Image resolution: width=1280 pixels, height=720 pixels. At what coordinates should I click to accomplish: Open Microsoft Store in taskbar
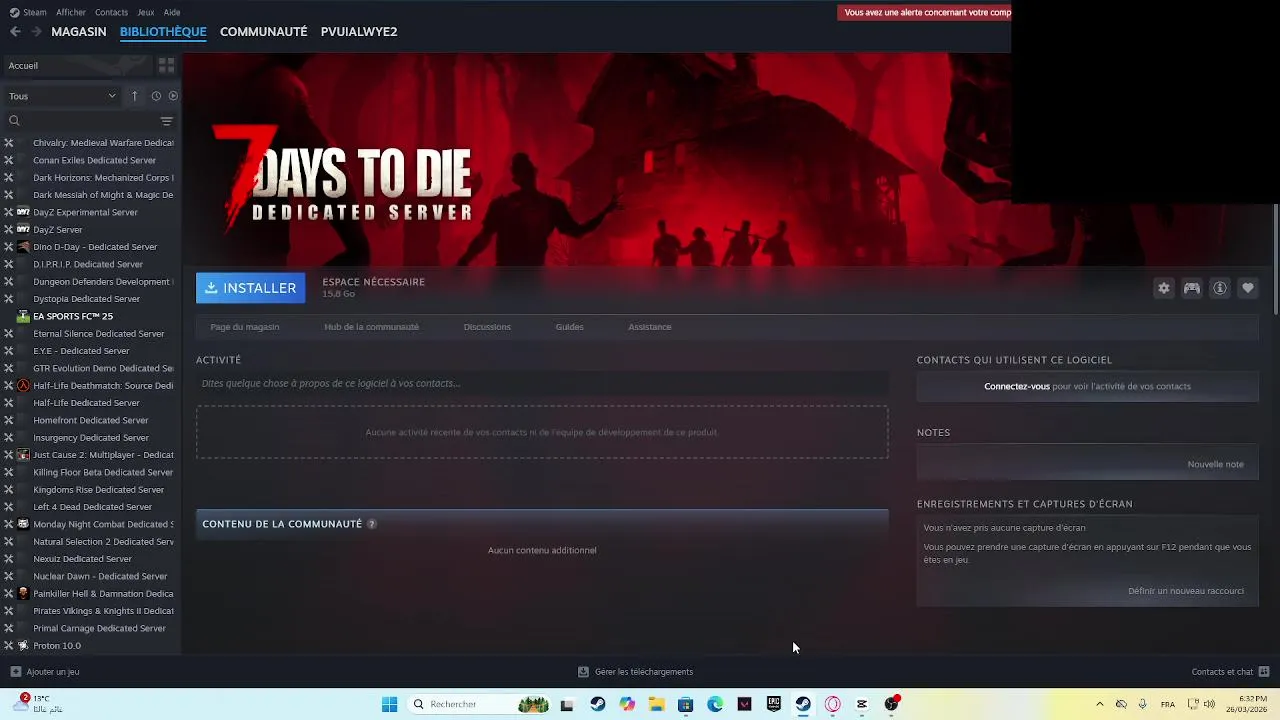685,704
